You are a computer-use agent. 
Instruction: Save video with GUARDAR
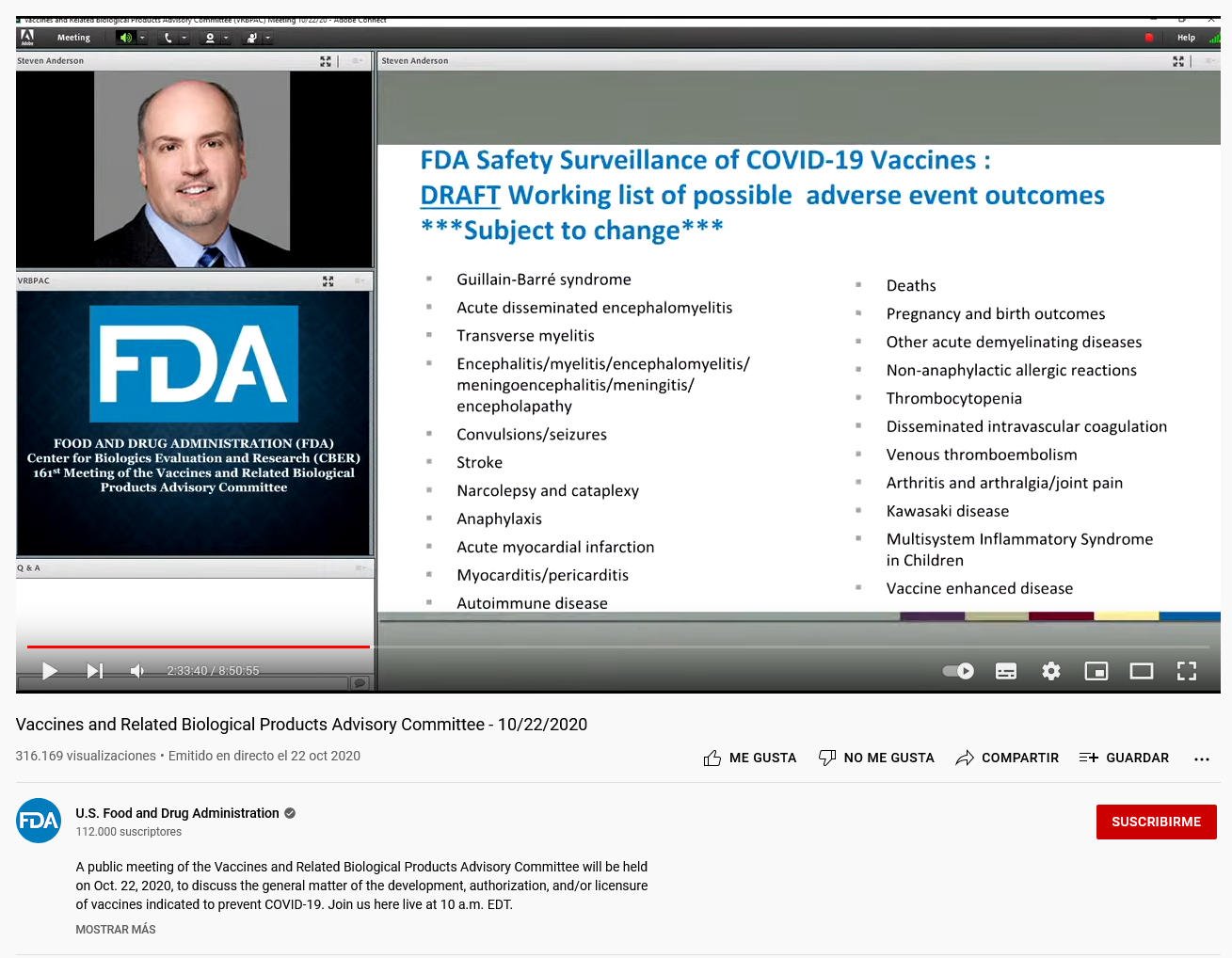[x=1124, y=758]
